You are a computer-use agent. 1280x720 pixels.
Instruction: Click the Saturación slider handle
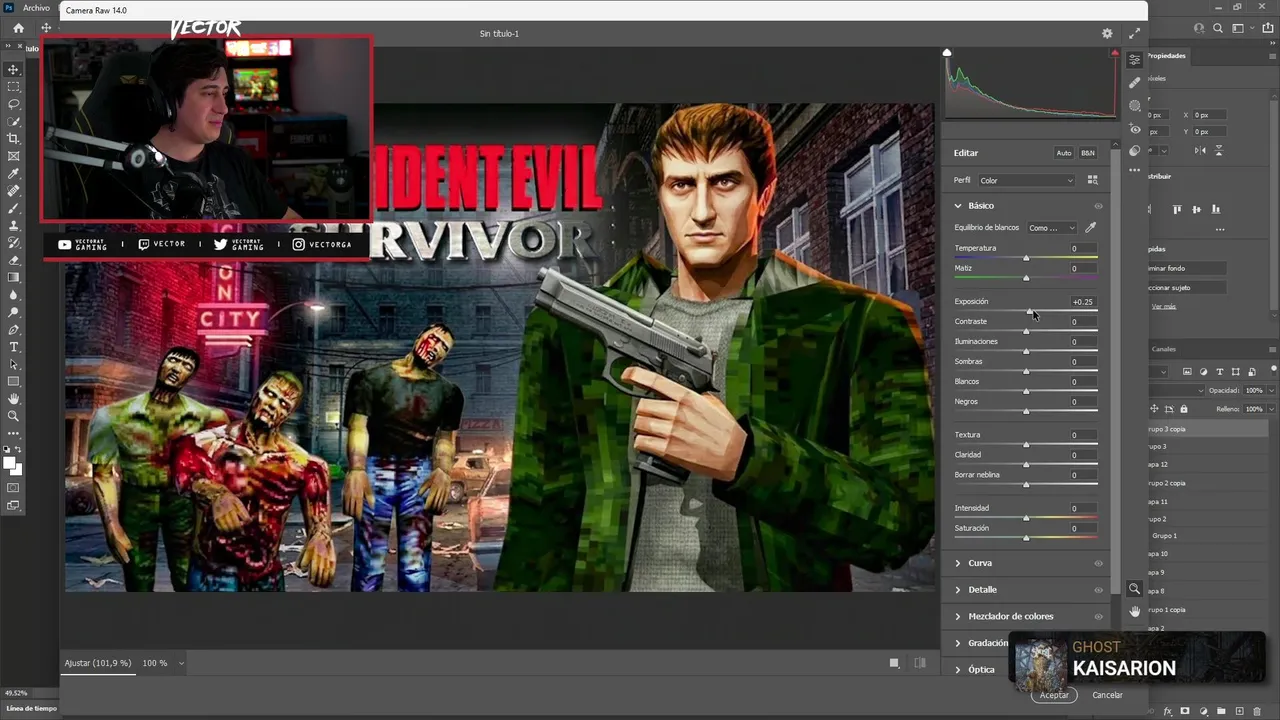(x=1026, y=538)
